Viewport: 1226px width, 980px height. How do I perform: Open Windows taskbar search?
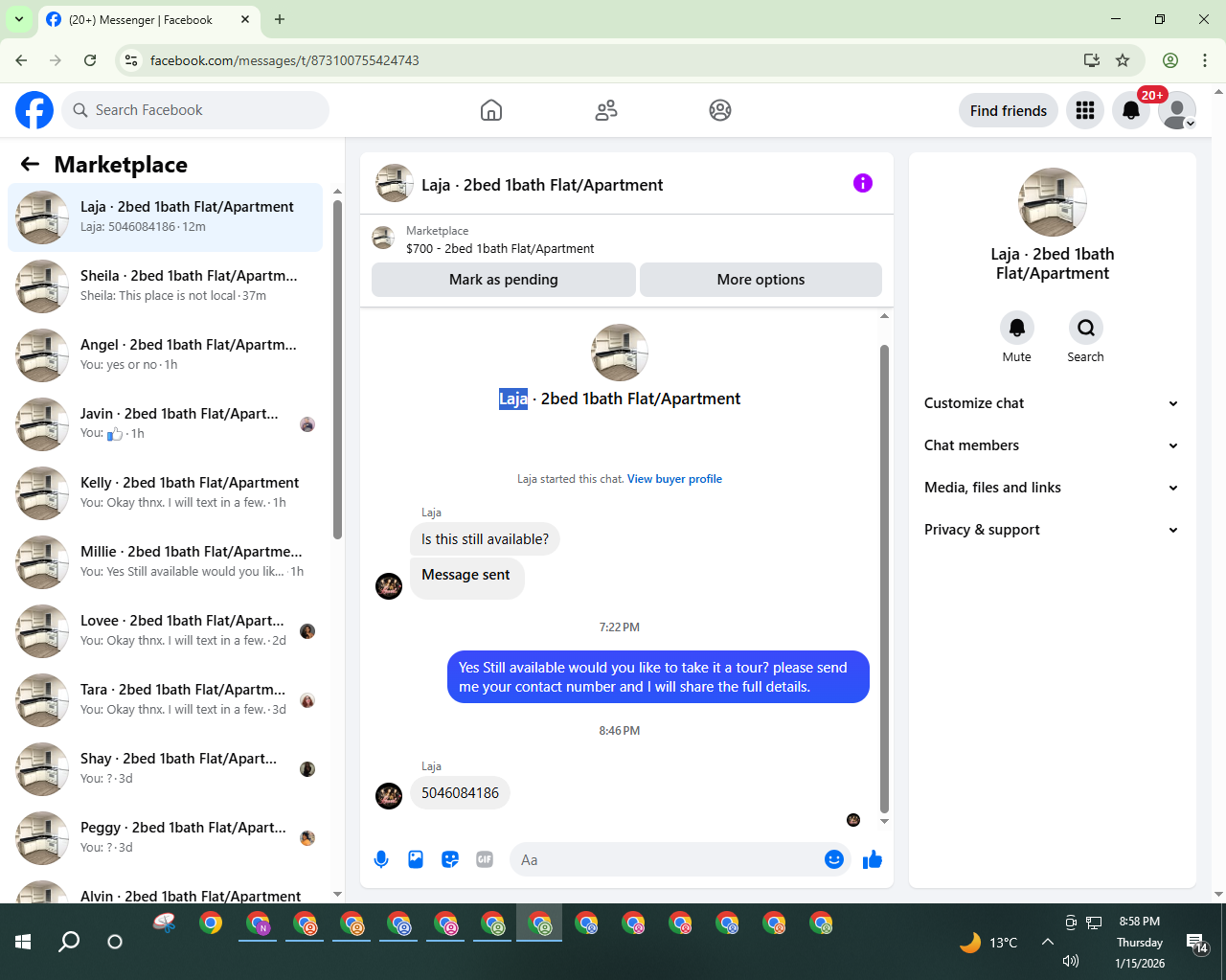point(69,942)
